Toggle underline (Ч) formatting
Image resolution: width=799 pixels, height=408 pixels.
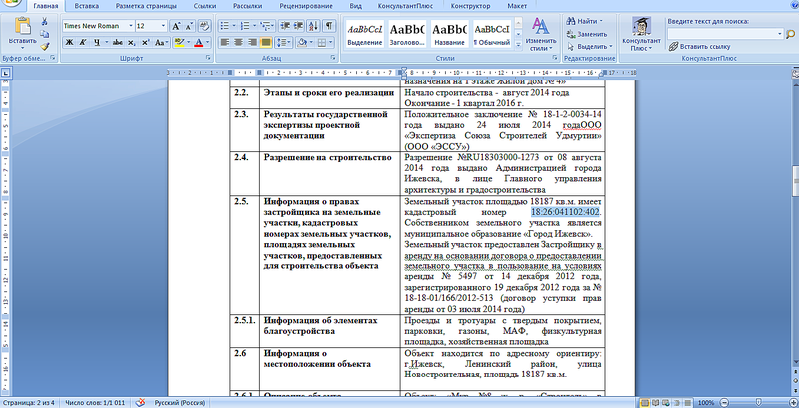coord(95,42)
